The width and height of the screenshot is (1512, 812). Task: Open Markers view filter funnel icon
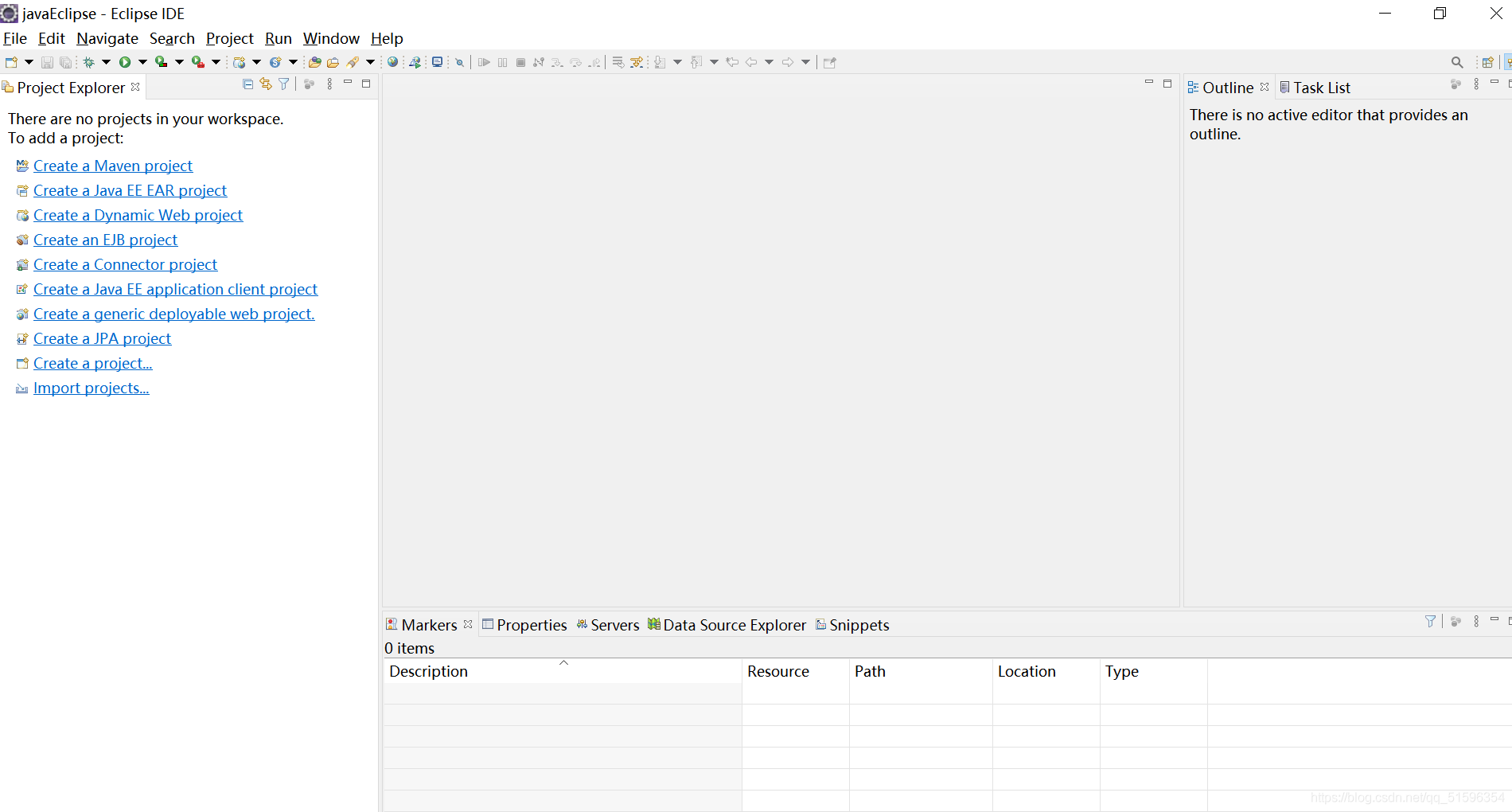(1430, 621)
